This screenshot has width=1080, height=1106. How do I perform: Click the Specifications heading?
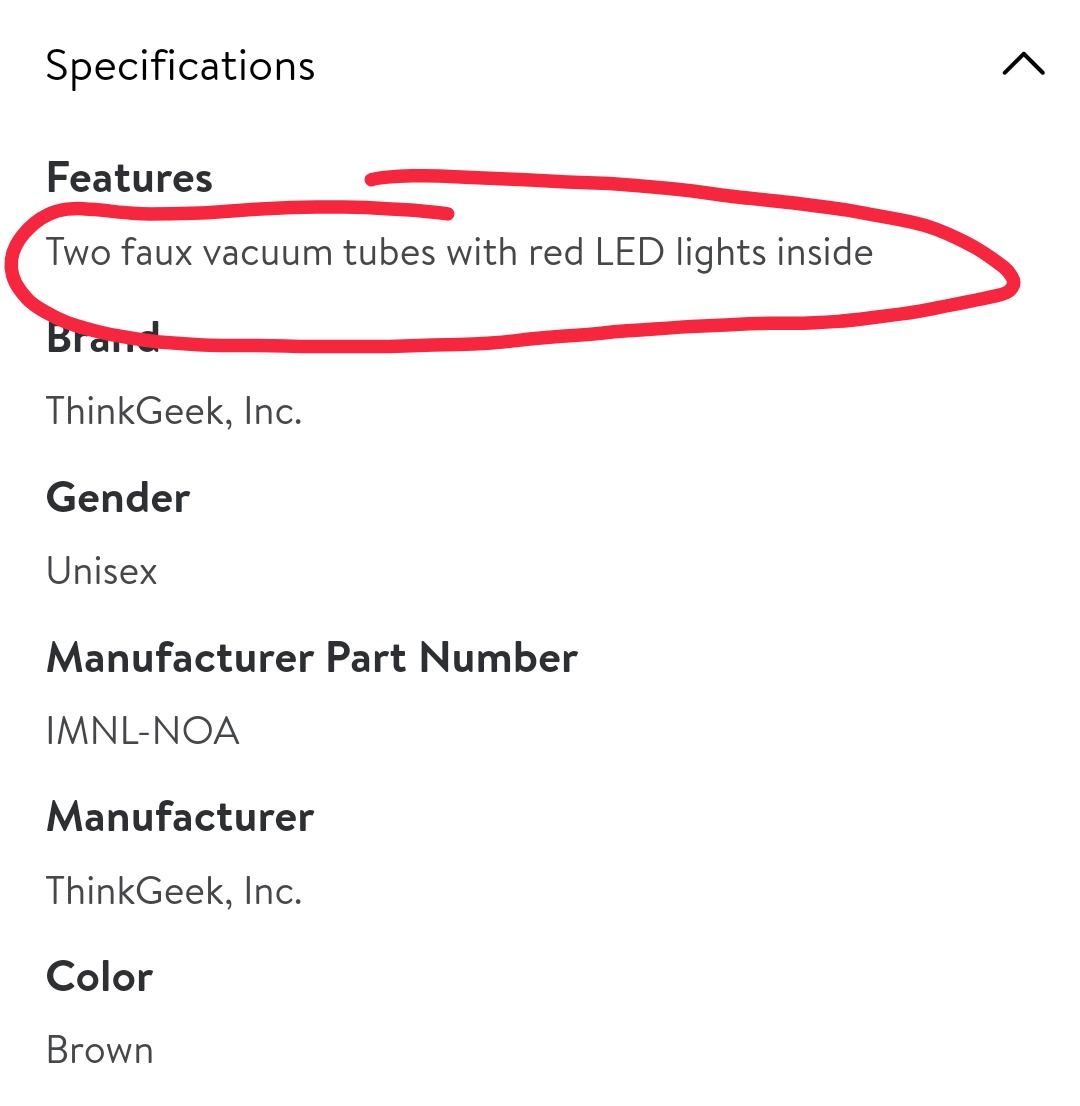click(180, 67)
